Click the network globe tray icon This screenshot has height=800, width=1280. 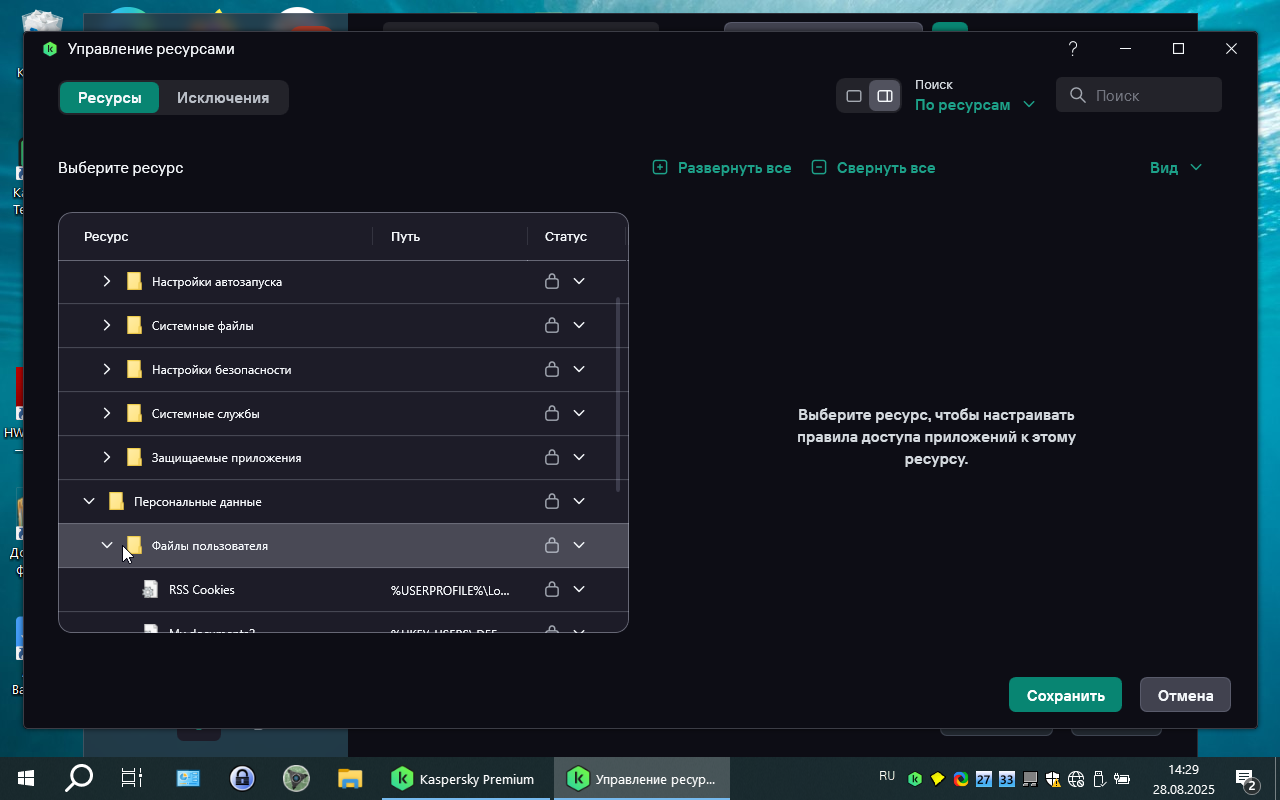(x=1076, y=779)
